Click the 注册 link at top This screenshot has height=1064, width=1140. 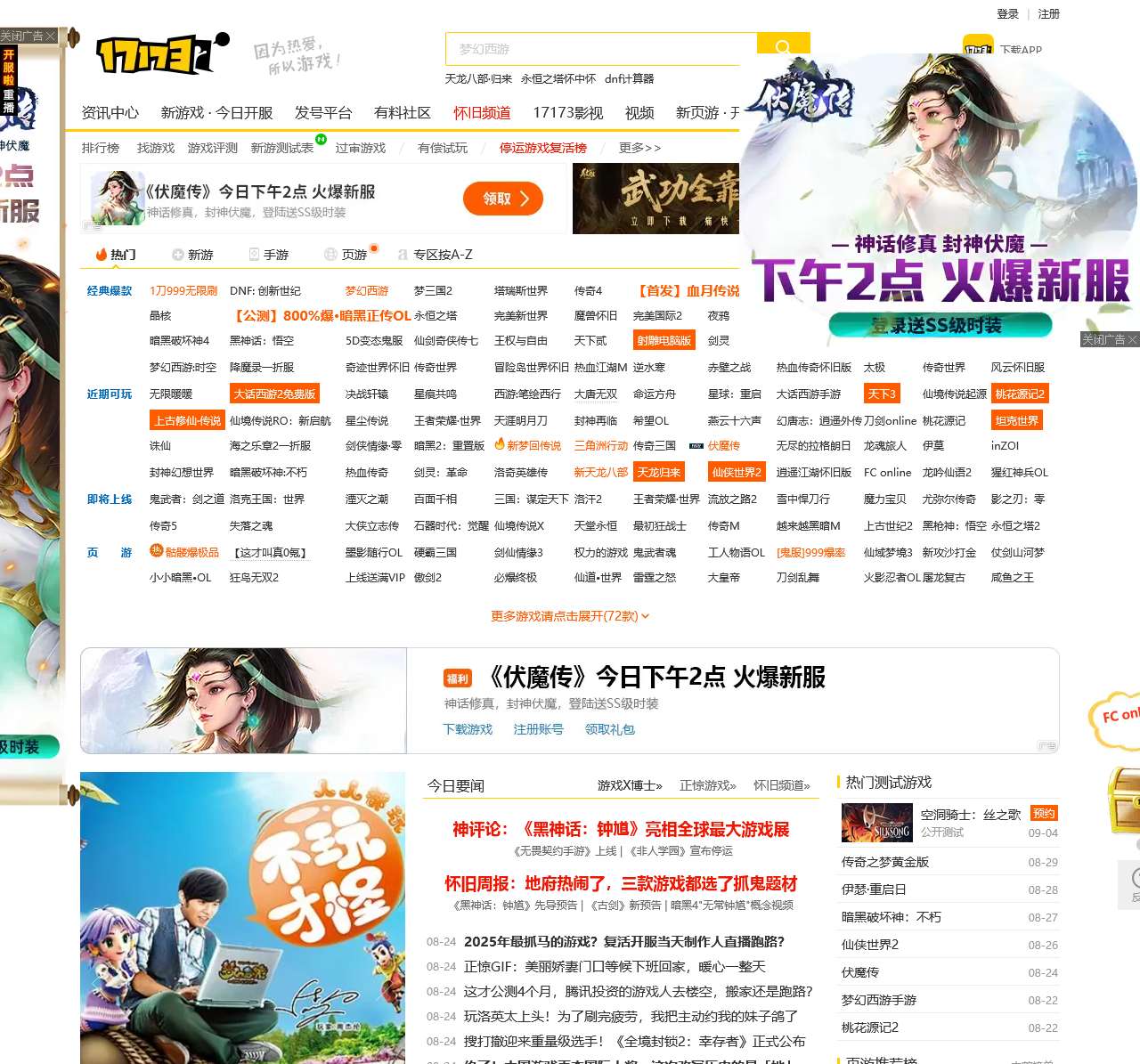coord(1049,14)
